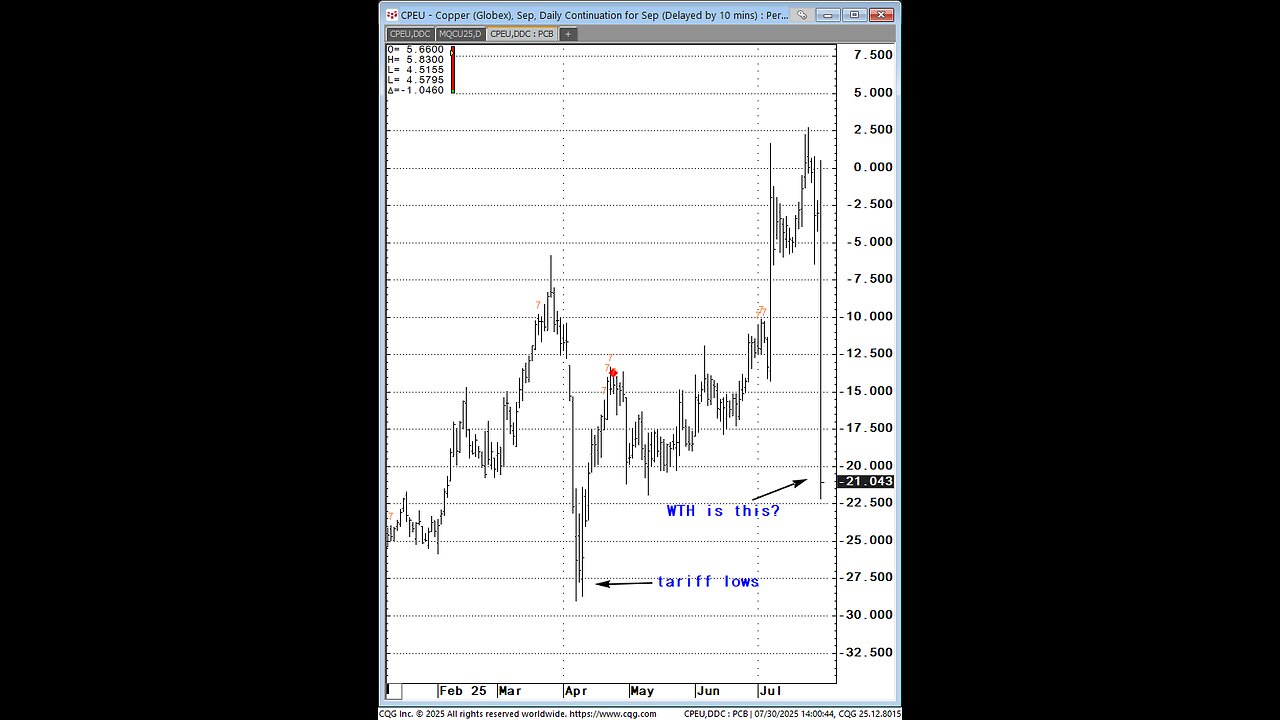1280x720 pixels.
Task: Click the -20.000 price axis label
Action: tap(867, 465)
